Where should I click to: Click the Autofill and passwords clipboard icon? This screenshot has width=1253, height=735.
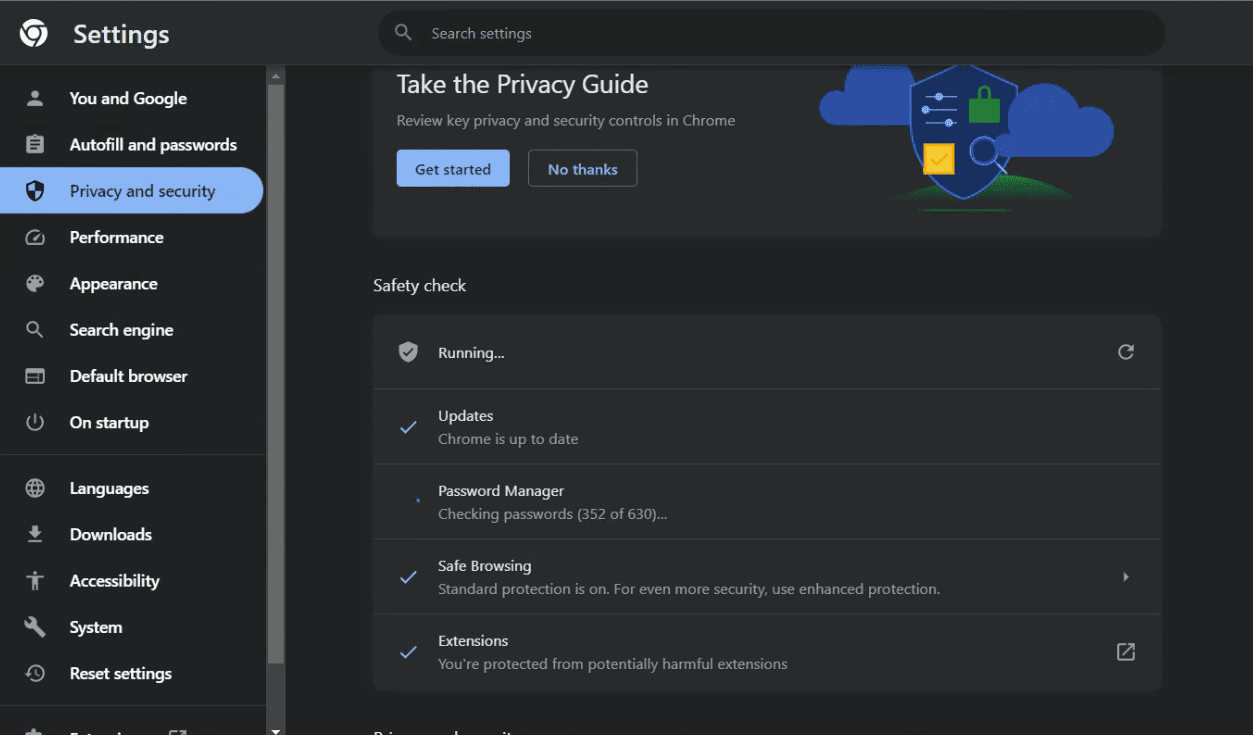pyautogui.click(x=35, y=144)
